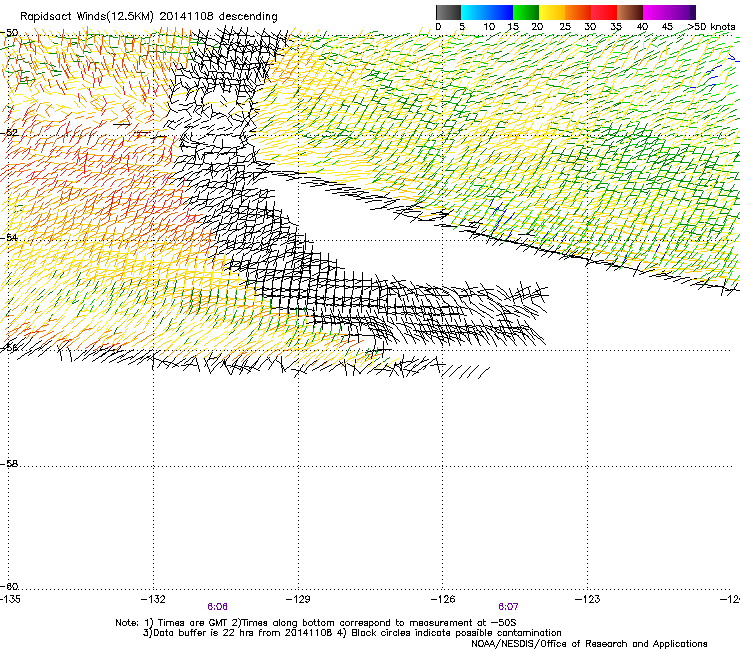Click the gray 0-5 knots color swatch
Image resolution: width=740 pixels, height=650 pixels.
tap(448, 12)
